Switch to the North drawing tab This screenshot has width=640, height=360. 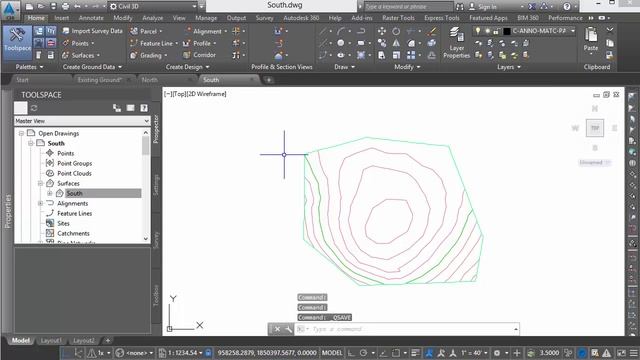point(149,80)
